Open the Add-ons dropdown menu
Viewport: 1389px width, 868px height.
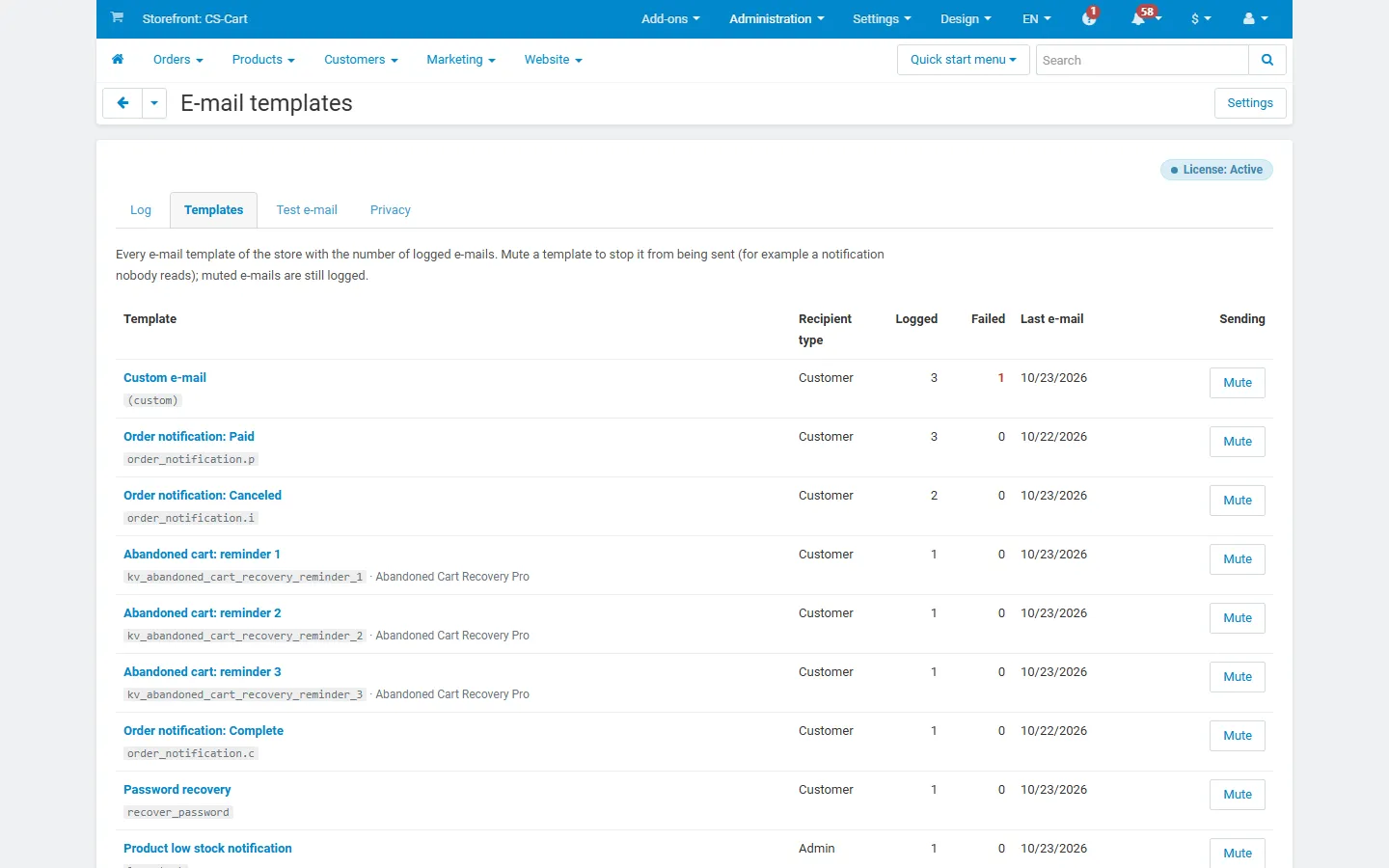click(x=670, y=18)
